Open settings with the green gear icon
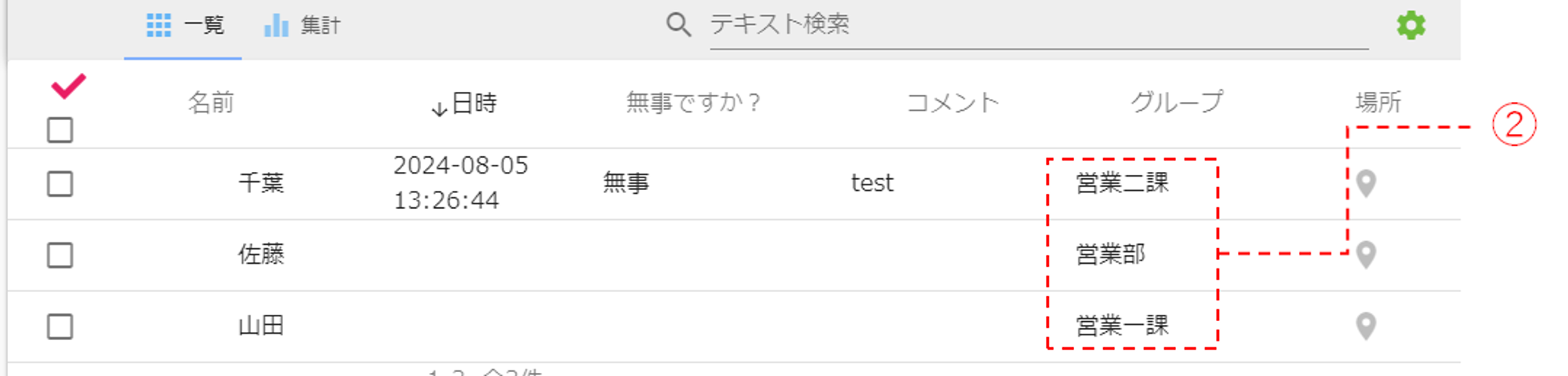 (x=1410, y=25)
